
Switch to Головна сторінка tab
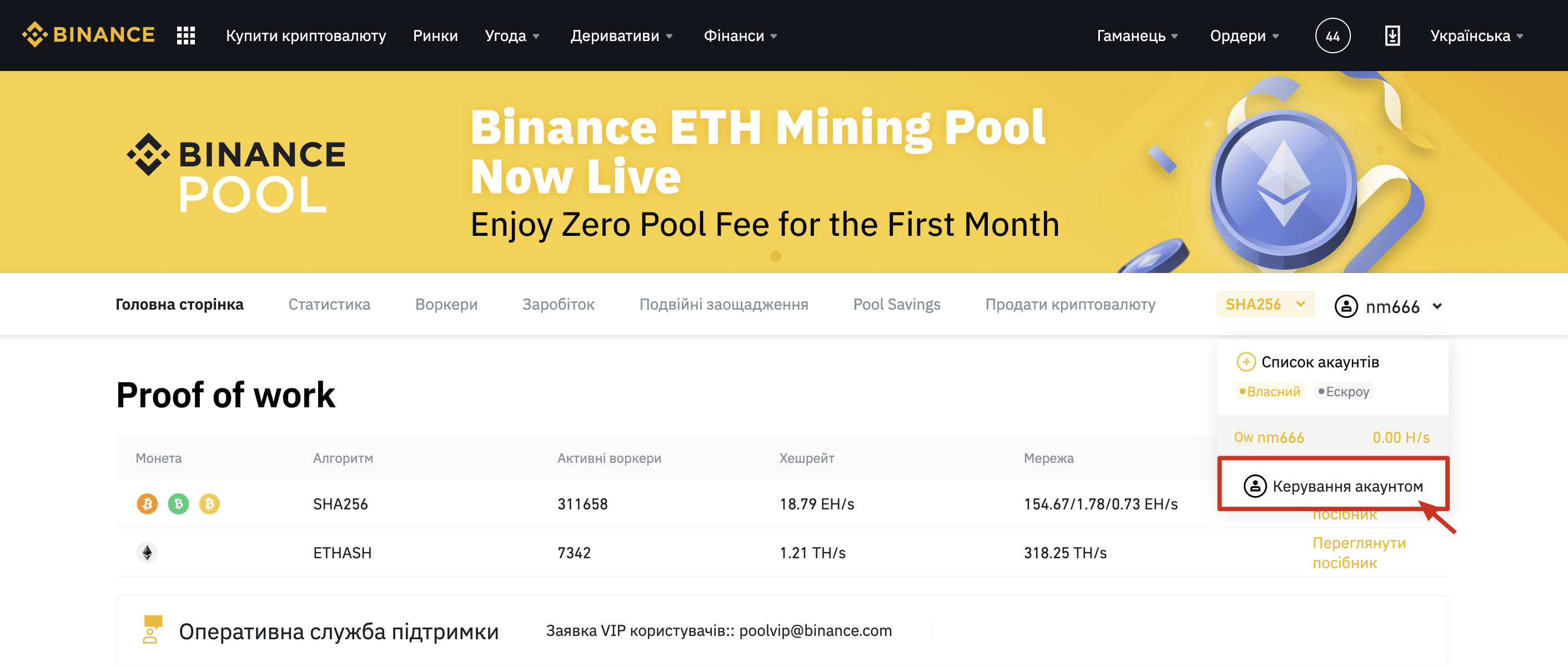(x=179, y=304)
